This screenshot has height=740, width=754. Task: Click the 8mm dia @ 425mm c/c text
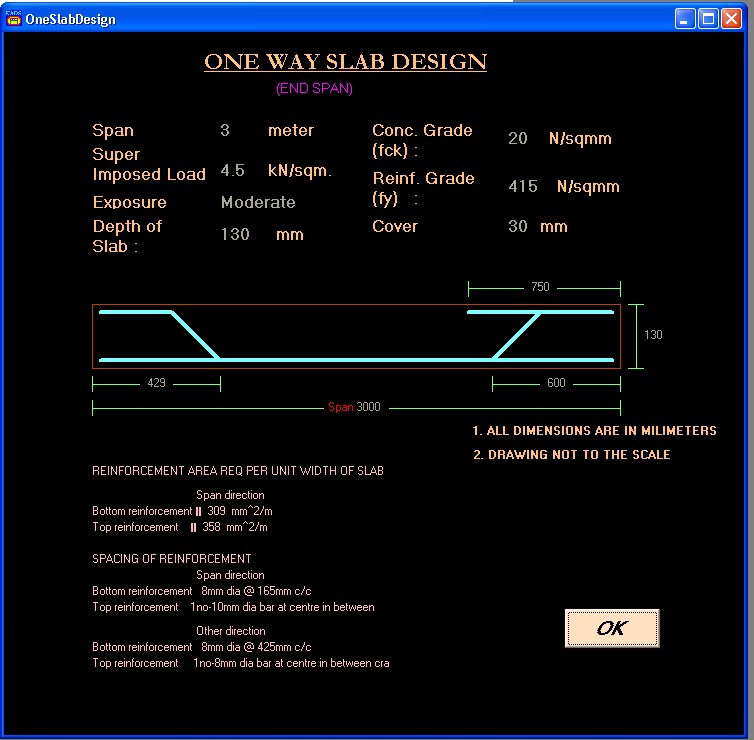(x=256, y=647)
